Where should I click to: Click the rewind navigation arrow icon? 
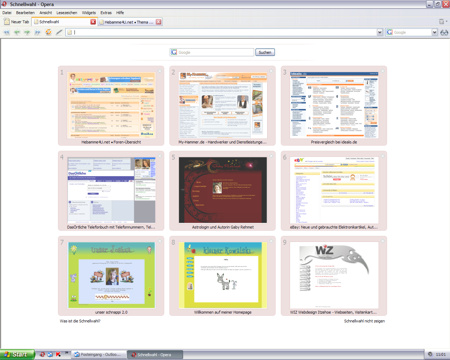(x=7, y=32)
